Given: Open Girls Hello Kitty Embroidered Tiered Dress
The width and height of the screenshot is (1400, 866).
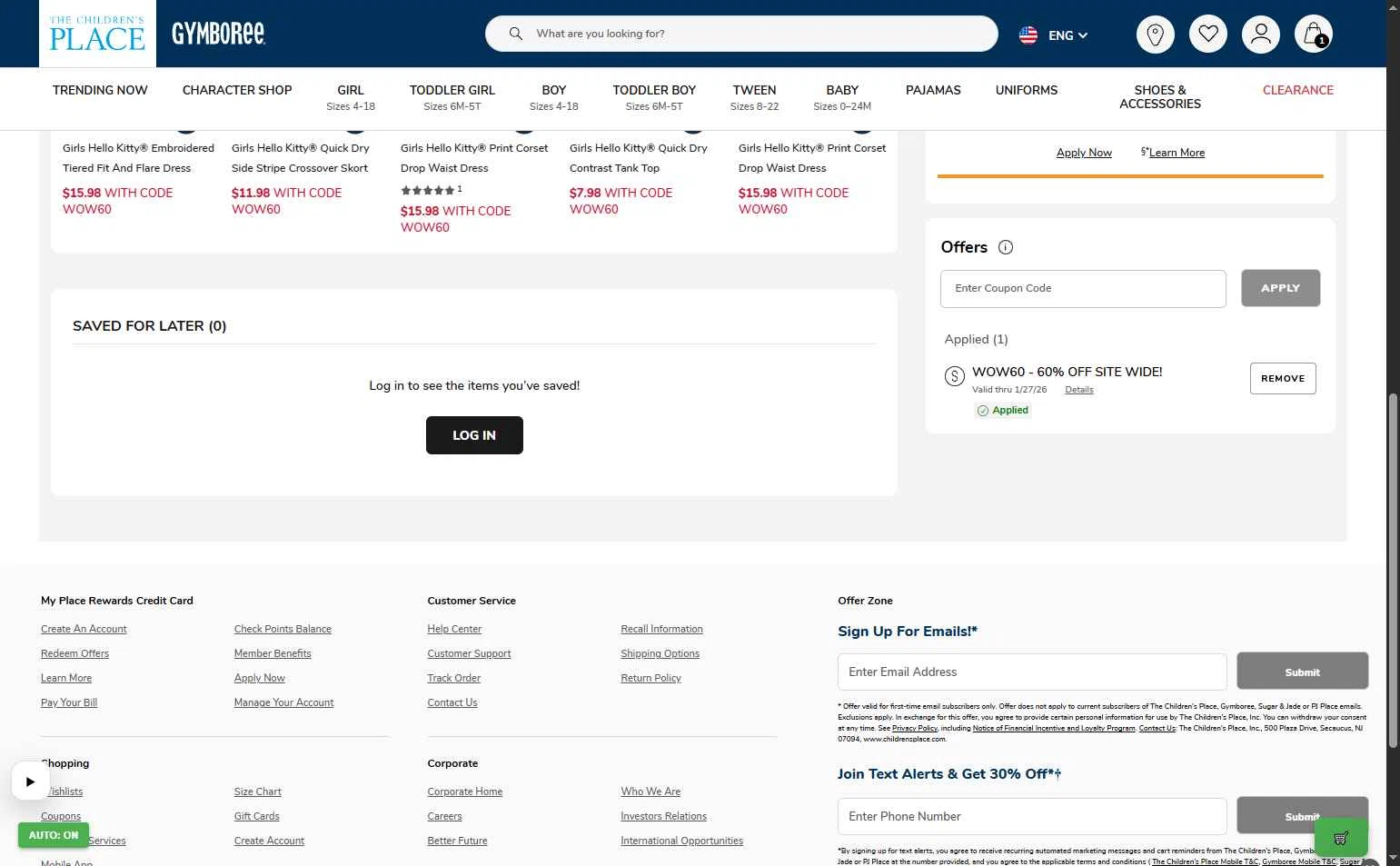Looking at the screenshot, I should click(138, 158).
